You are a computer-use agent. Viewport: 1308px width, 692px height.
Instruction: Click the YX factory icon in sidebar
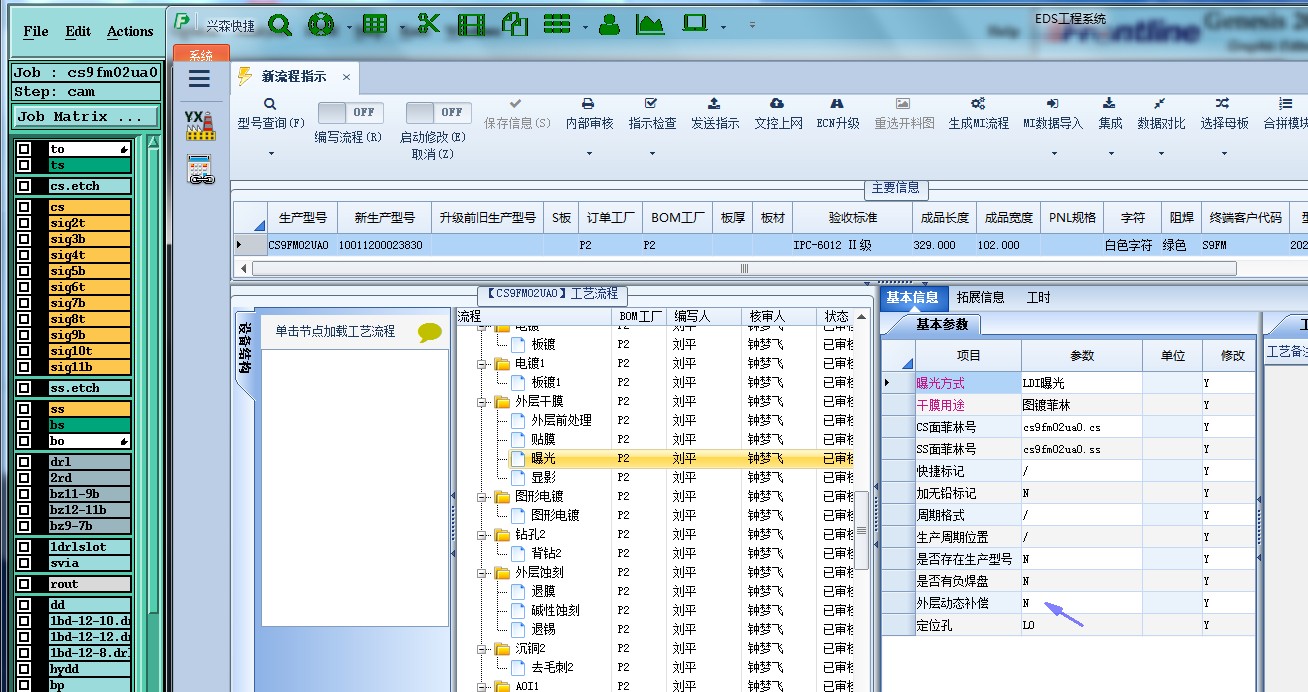[200, 126]
